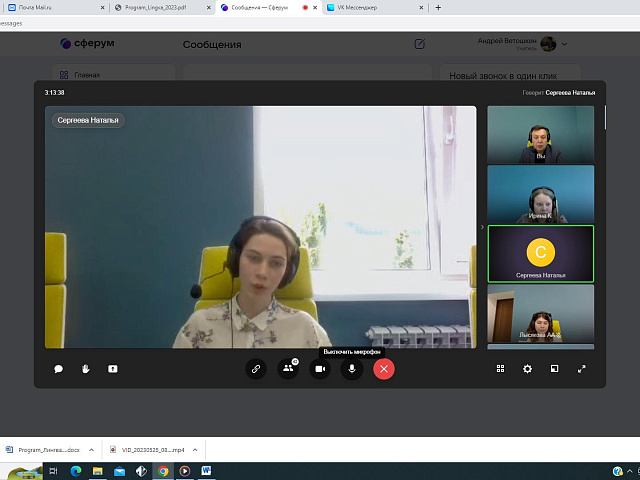Screen dimensions: 640x480
Task: Click the Сферум logo link
Action: point(86,44)
